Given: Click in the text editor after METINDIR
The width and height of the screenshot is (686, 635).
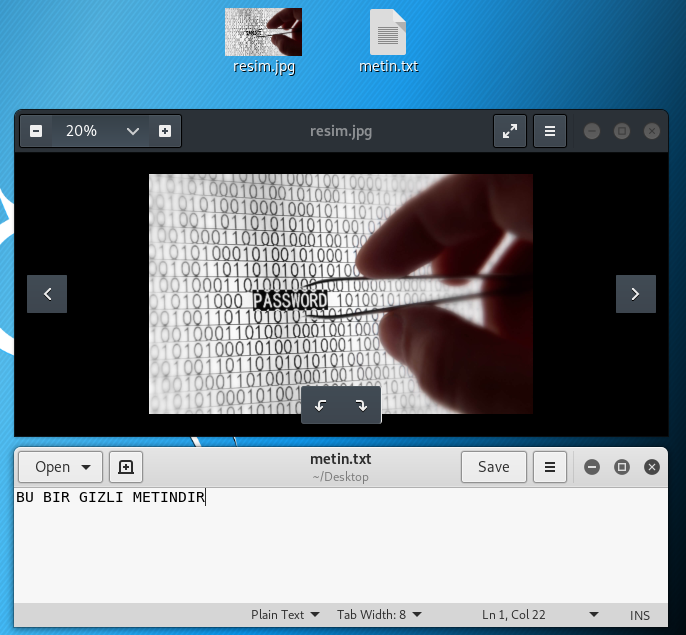Looking at the screenshot, I should pos(206,497).
